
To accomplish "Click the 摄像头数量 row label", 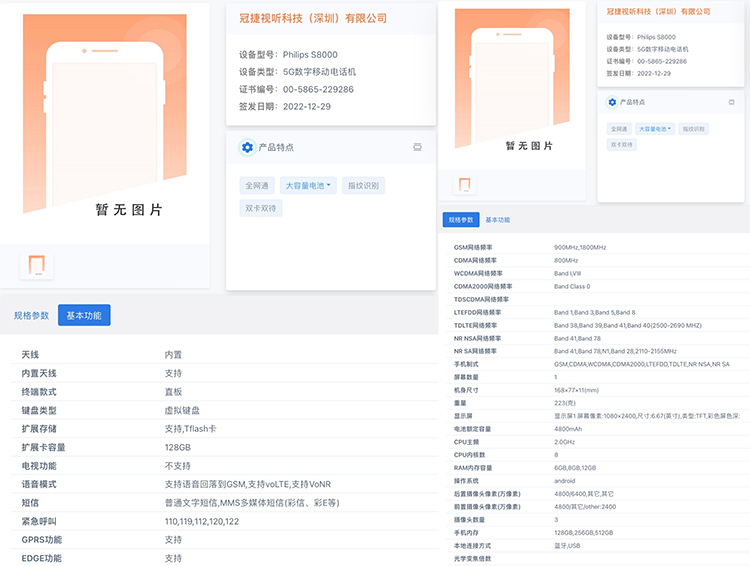I will point(469,520).
